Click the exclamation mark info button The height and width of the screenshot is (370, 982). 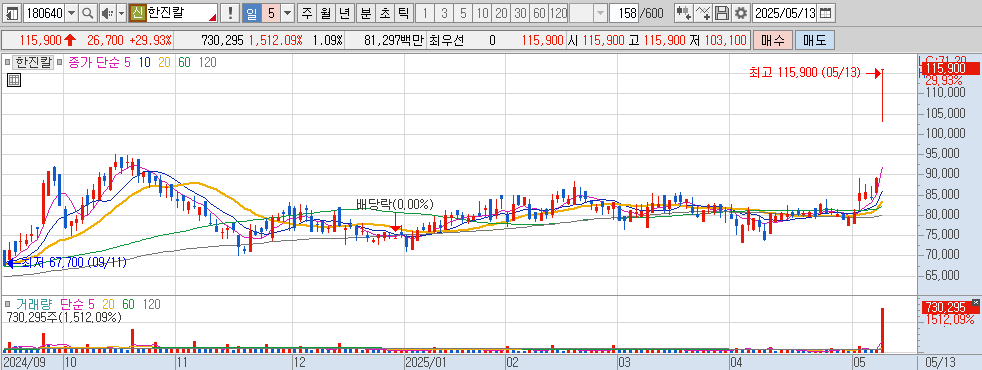click(230, 13)
